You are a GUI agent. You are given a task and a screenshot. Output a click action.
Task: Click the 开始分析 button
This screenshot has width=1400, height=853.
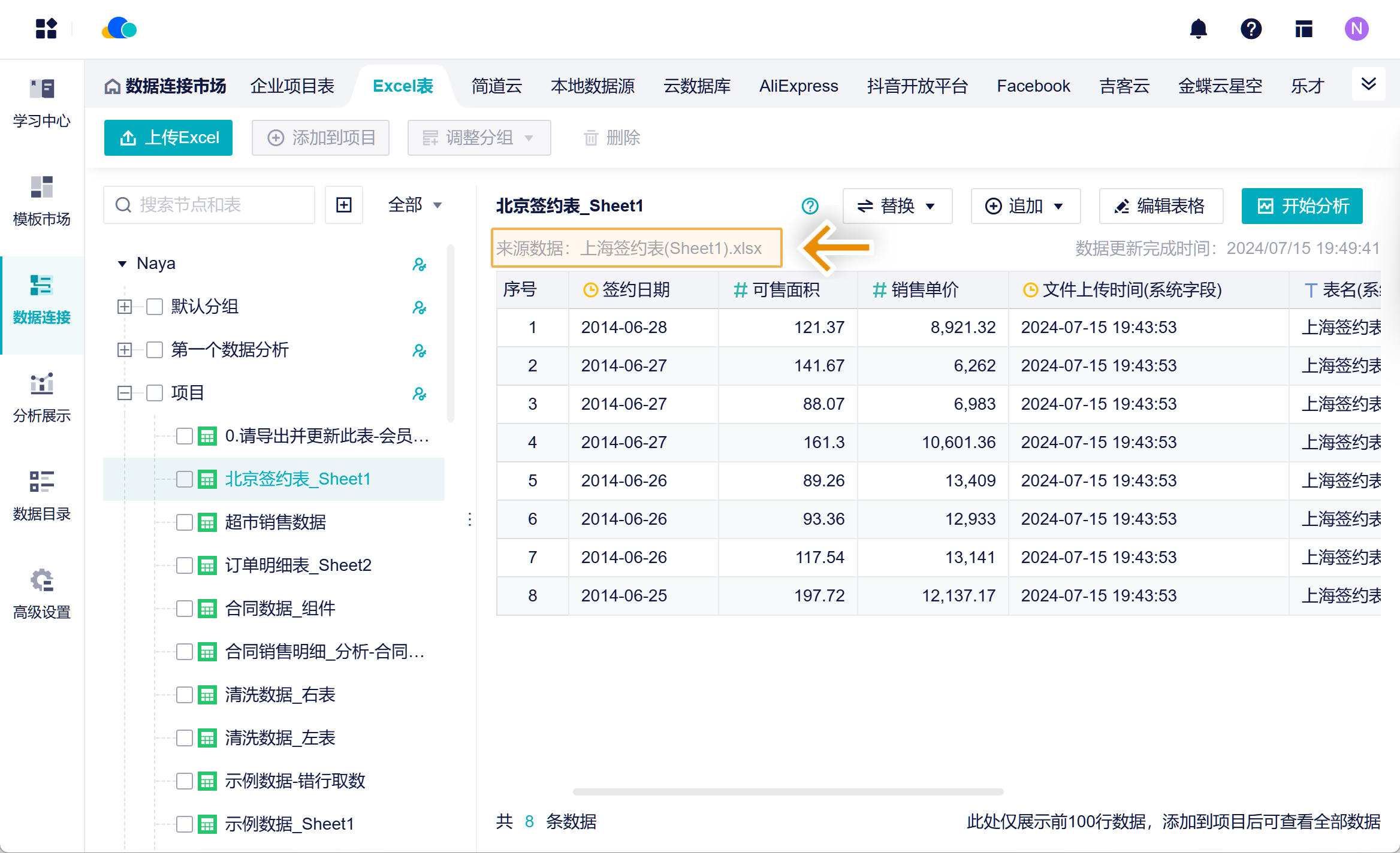(1302, 206)
